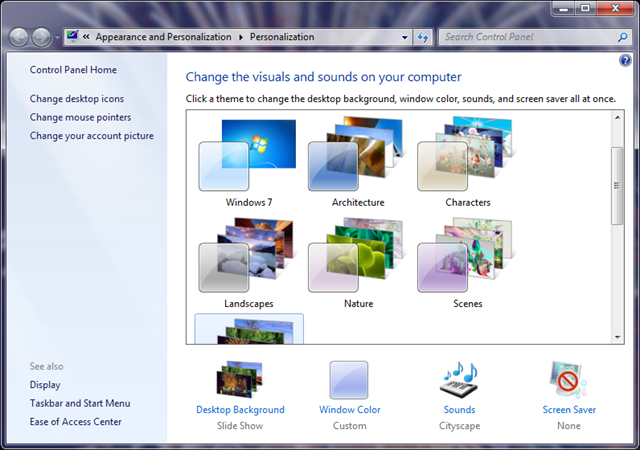
Task: Open recent pages dropdown next to Forward
Action: pos(57,38)
